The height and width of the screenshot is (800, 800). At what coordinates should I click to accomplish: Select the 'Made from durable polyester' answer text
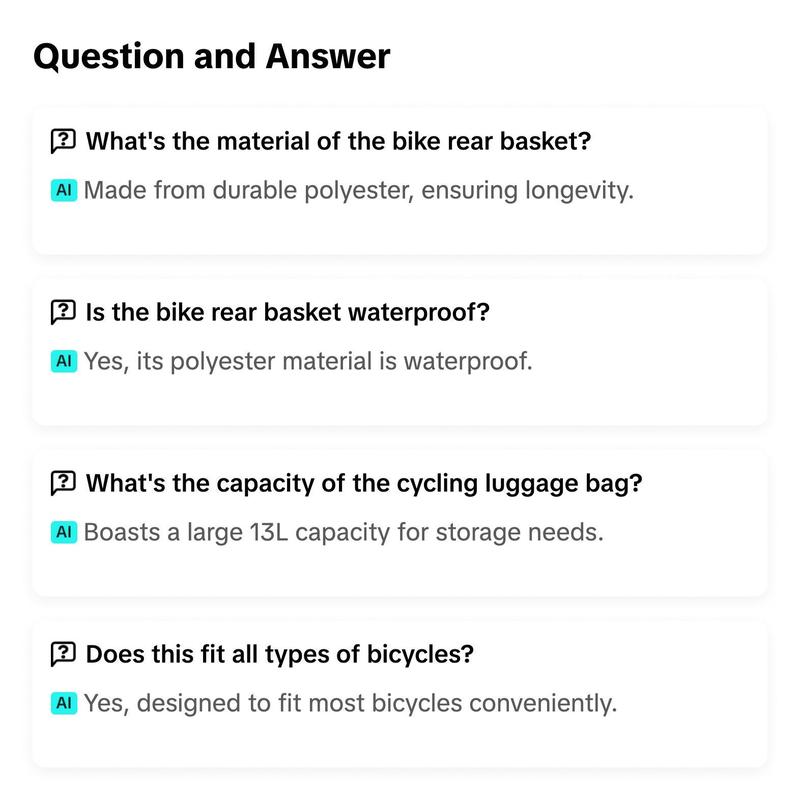359,190
